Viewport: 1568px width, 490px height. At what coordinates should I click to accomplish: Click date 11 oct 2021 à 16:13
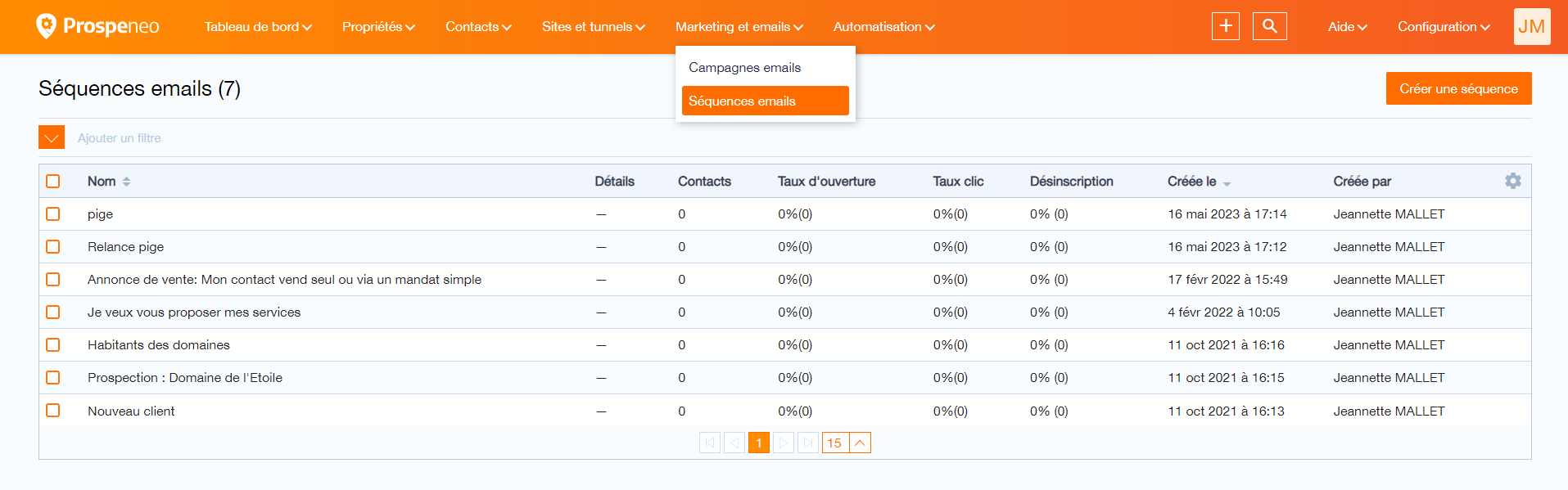tap(1226, 411)
